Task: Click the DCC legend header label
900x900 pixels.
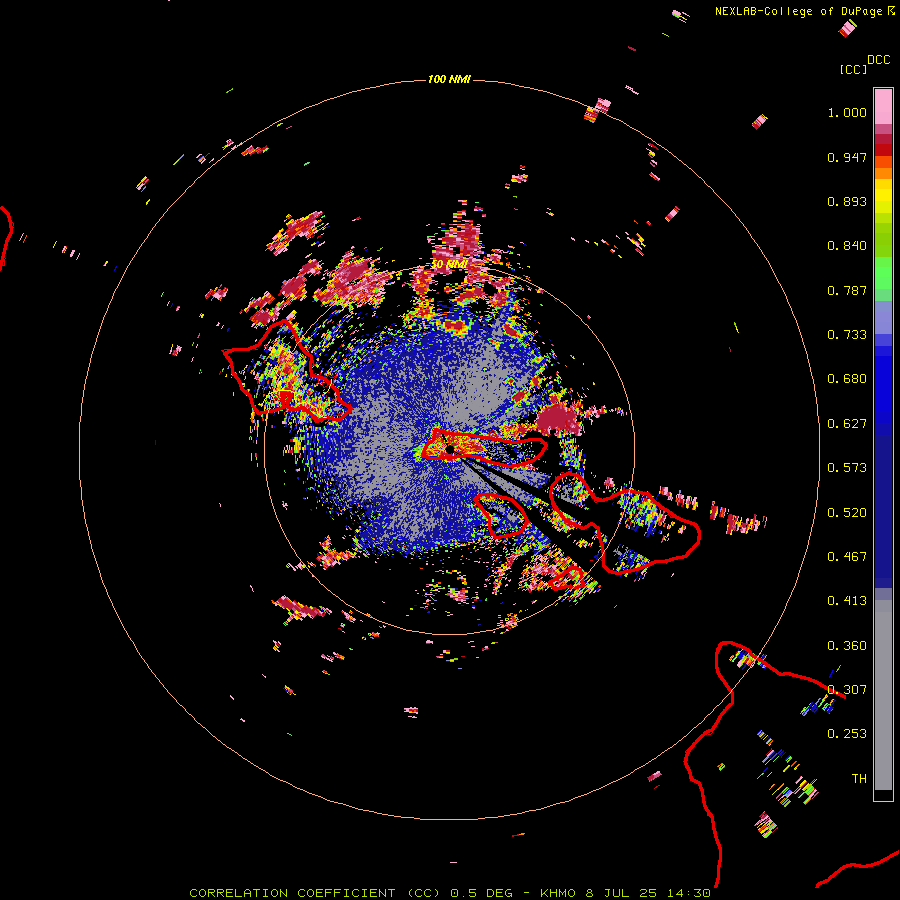Action: coord(879,60)
